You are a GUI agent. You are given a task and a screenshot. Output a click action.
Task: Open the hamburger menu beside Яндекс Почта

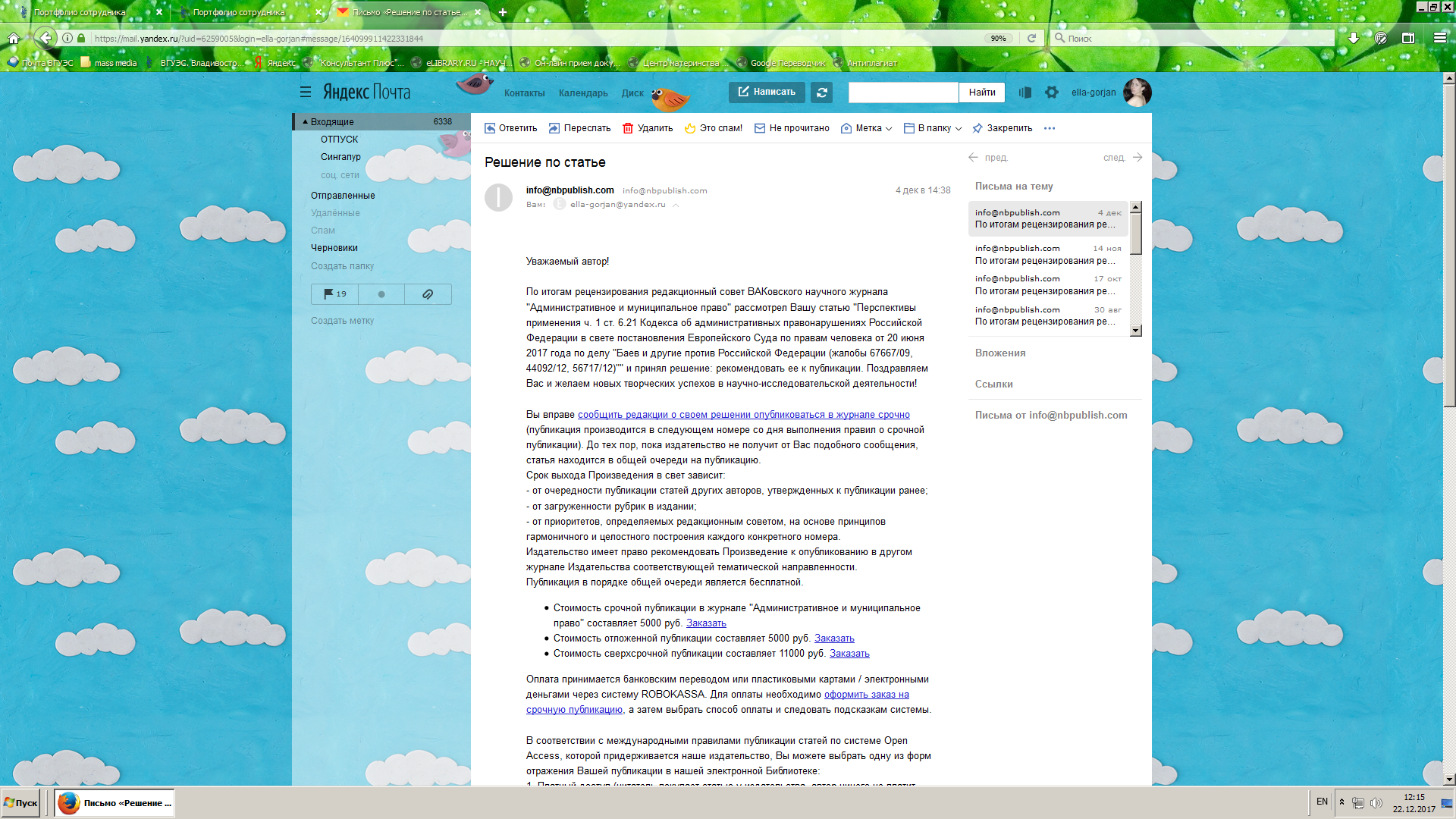[x=305, y=93]
